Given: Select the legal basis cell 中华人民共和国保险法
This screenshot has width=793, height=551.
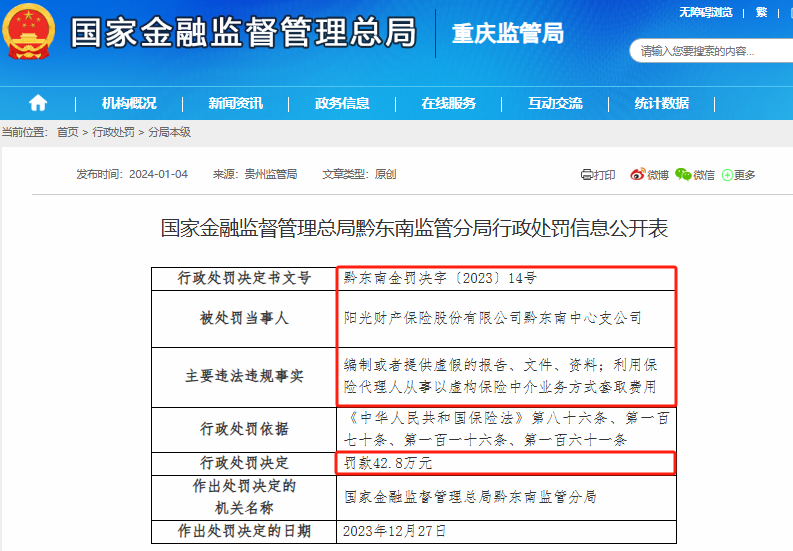Looking at the screenshot, I should coord(506,429).
